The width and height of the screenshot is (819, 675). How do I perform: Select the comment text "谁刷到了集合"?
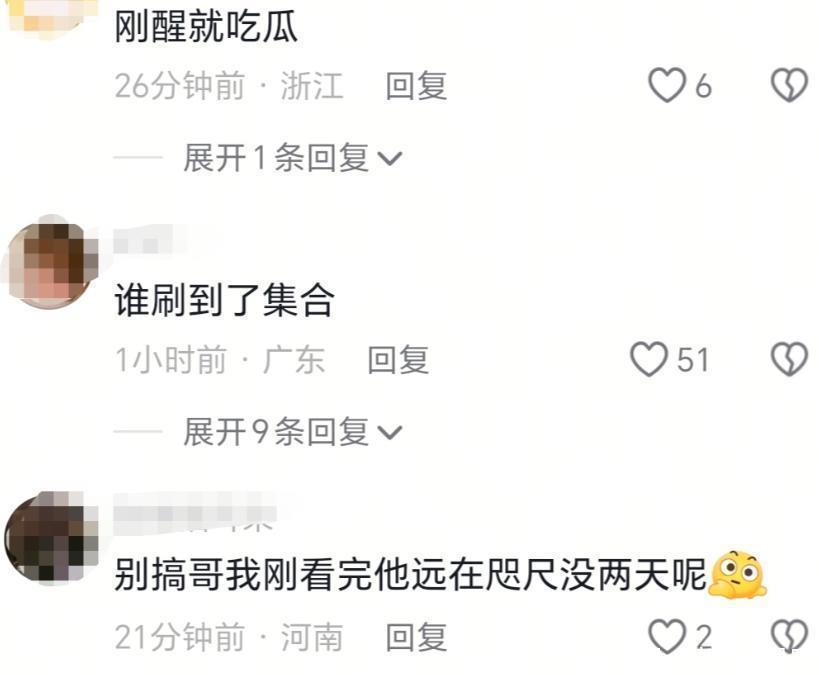pyautogui.click(x=224, y=300)
